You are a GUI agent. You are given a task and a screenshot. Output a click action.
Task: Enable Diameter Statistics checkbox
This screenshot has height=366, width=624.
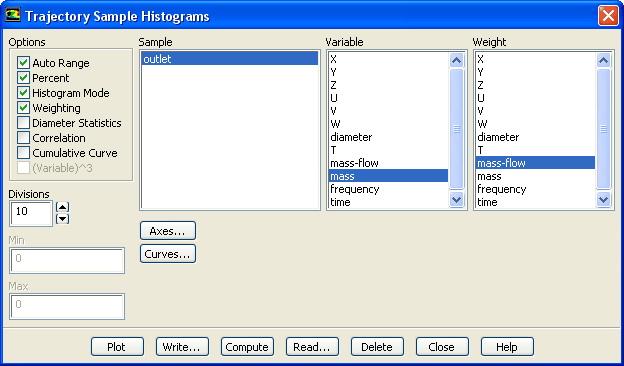pyautogui.click(x=23, y=123)
